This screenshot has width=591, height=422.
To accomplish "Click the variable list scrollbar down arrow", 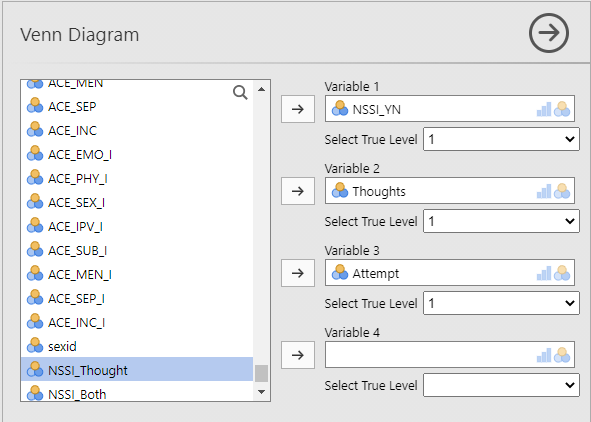I will click(262, 392).
